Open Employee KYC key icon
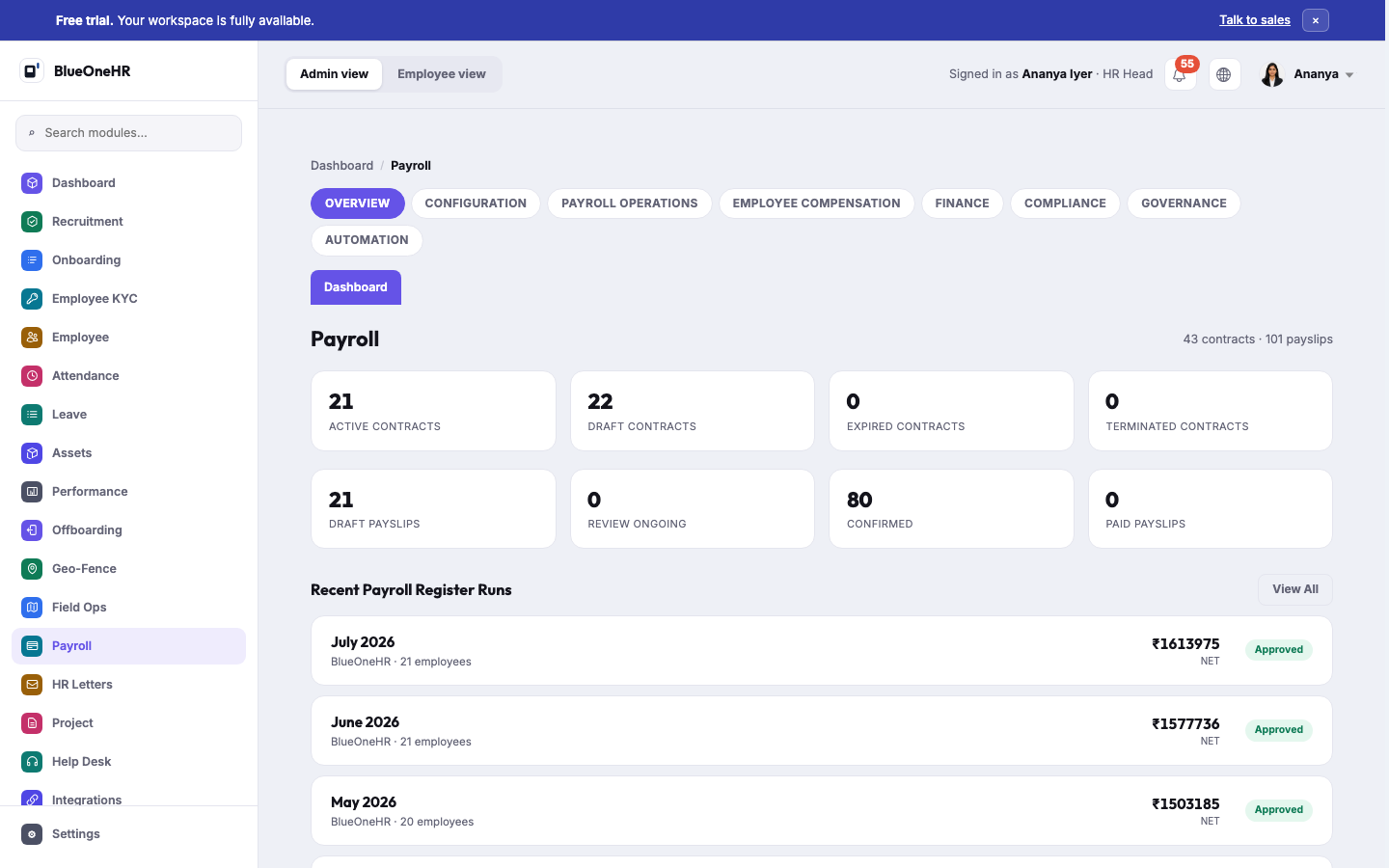1389x868 pixels. [32, 299]
